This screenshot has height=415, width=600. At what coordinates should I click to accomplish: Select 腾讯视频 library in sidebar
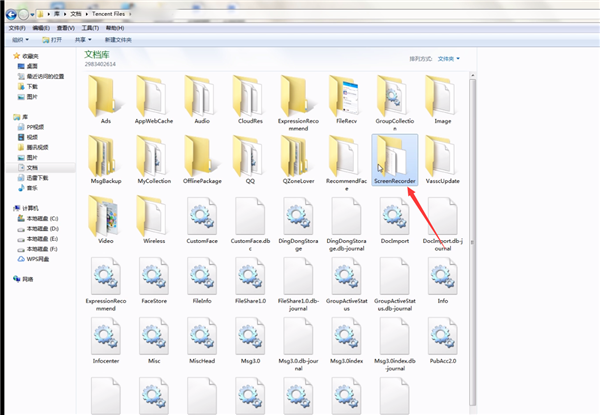click(33, 147)
